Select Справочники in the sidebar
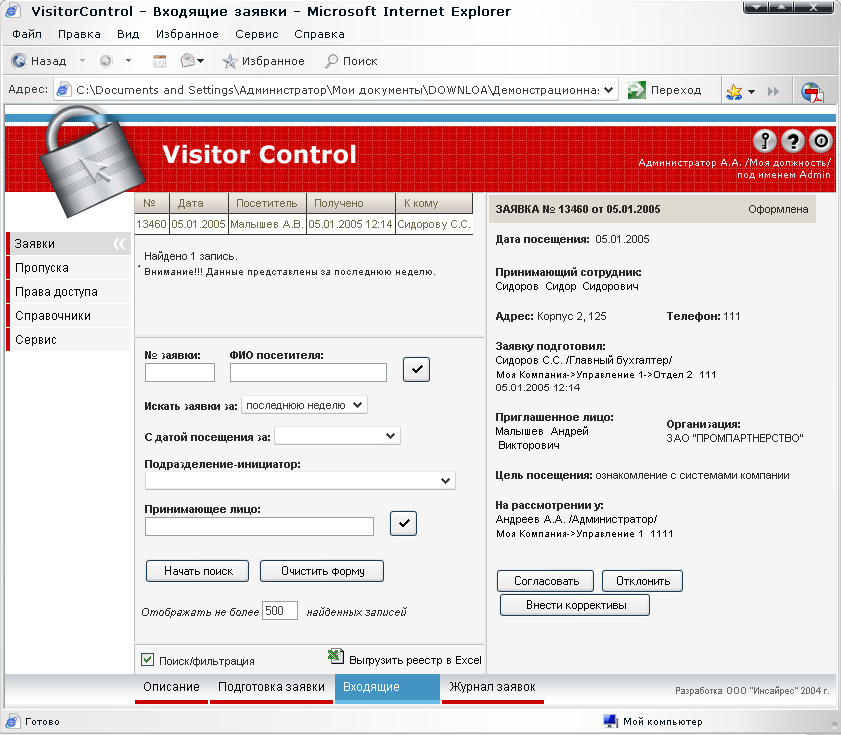 [x=69, y=316]
